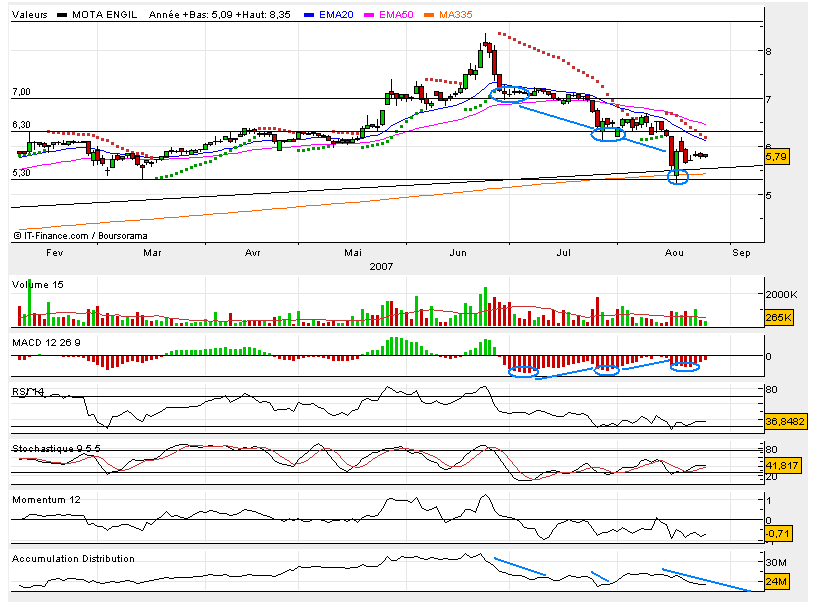Image resolution: width=818 pixels, height=615 pixels.
Task: Click the MOTA ENGIL stock name
Action: (104, 15)
